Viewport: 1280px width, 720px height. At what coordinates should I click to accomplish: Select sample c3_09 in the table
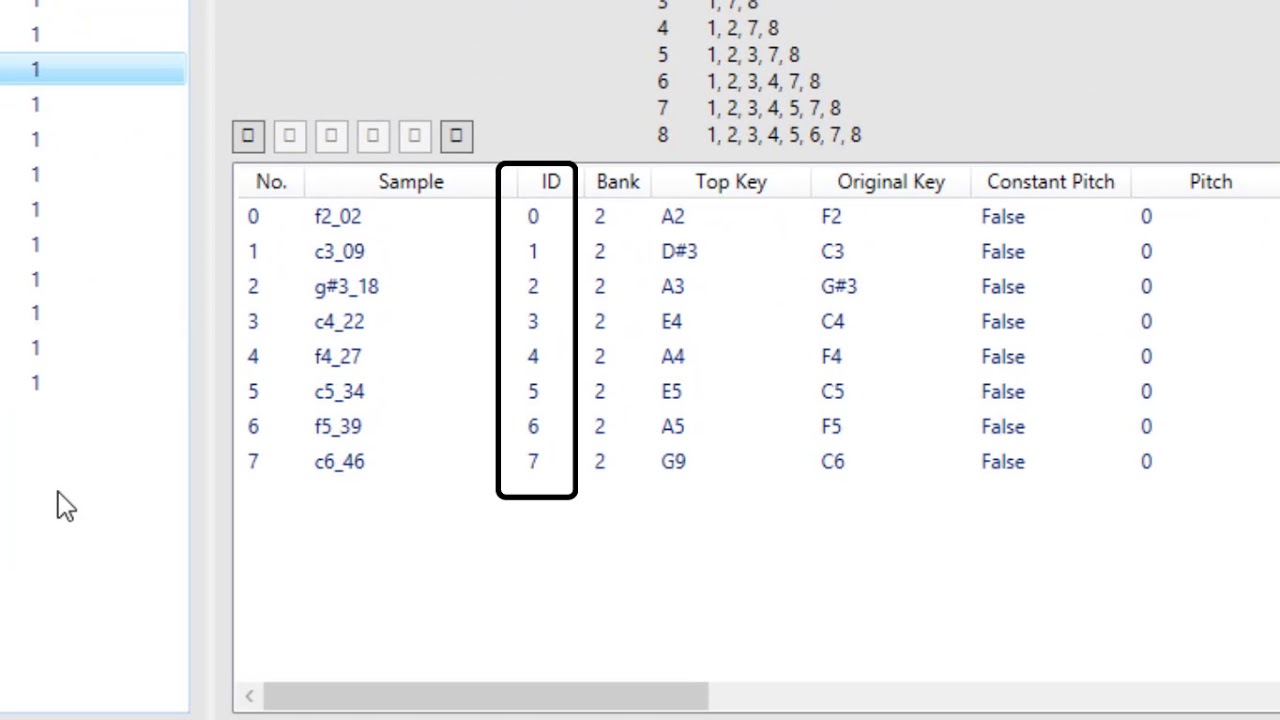click(x=339, y=252)
